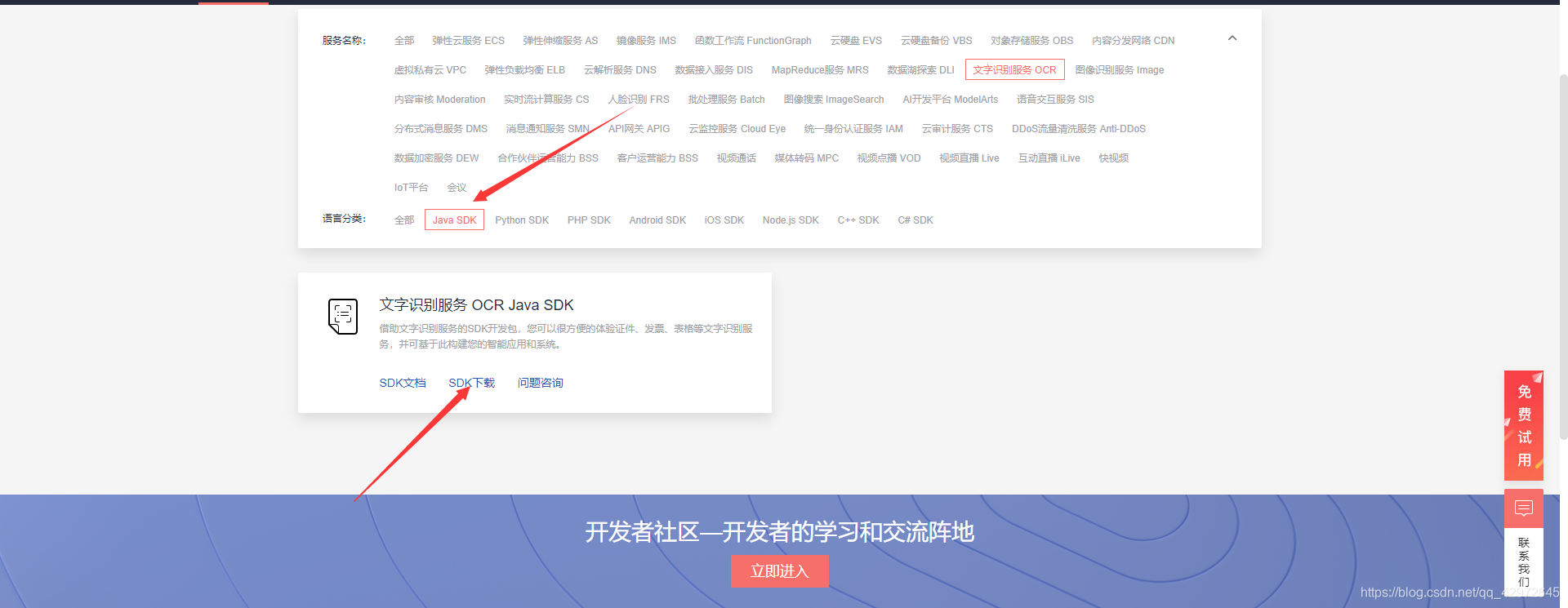Select 全部 in service name row
The width and height of the screenshot is (1568, 608).
(x=404, y=41)
